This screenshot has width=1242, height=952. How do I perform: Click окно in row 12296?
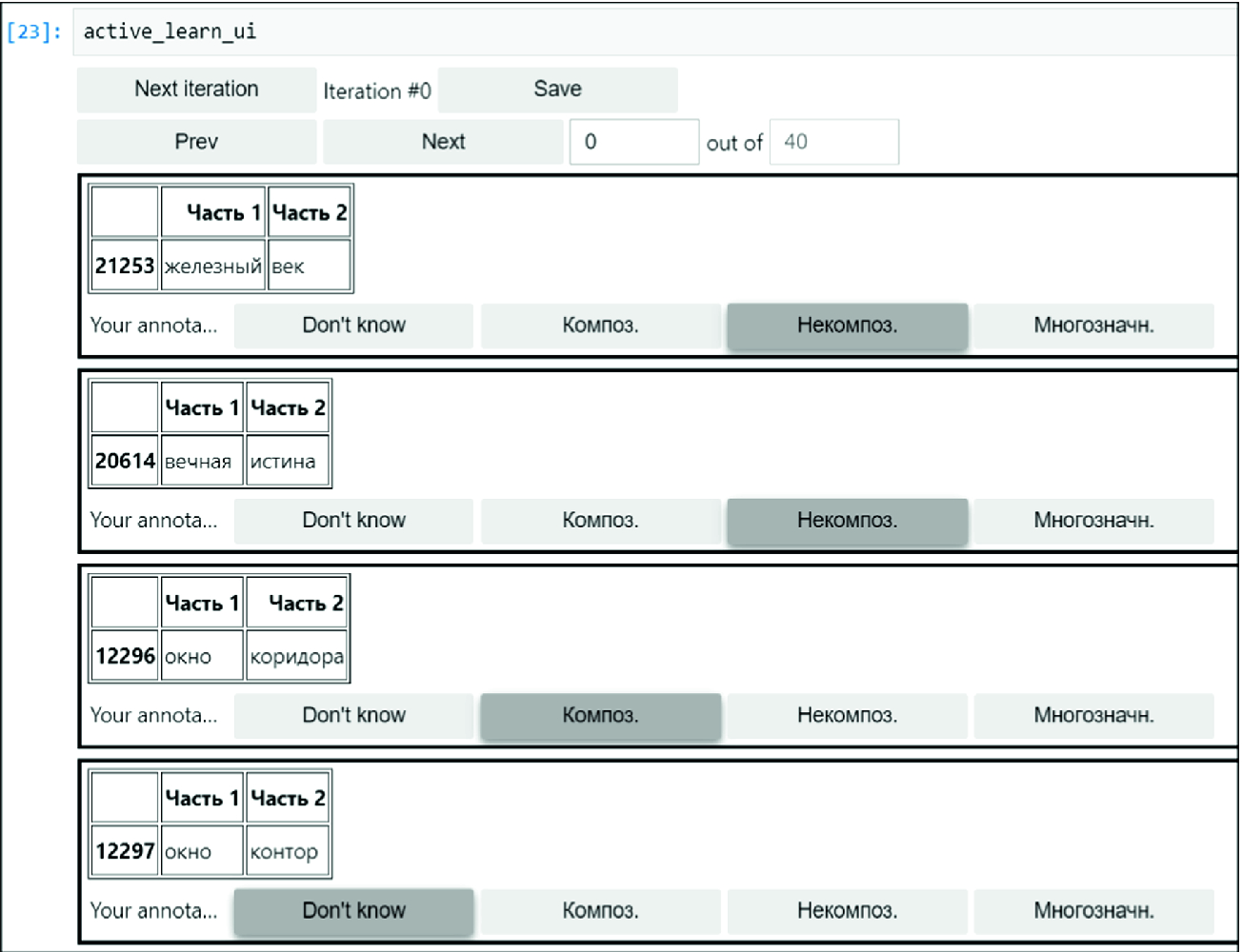pos(203,656)
